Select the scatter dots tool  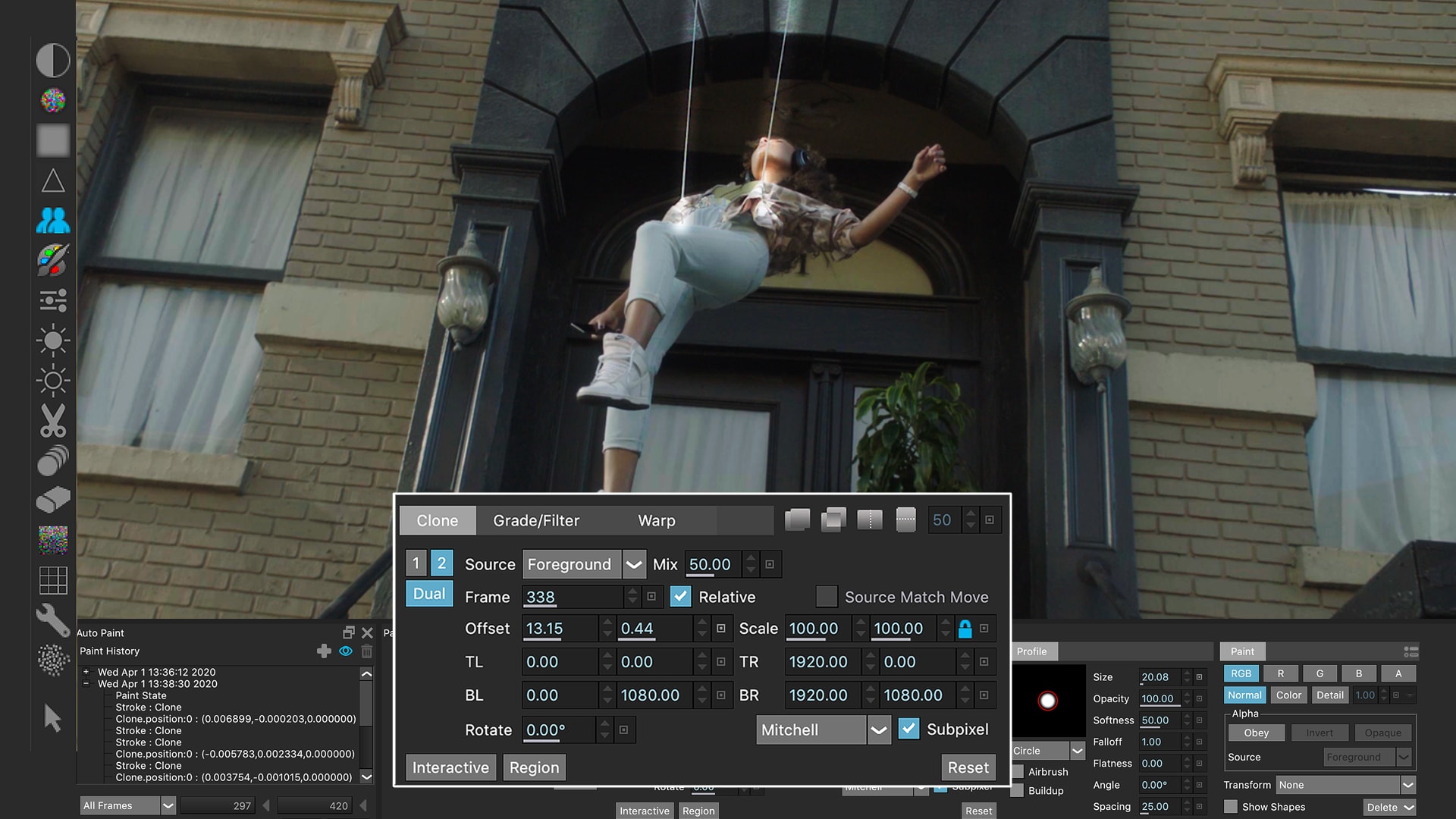[53, 660]
